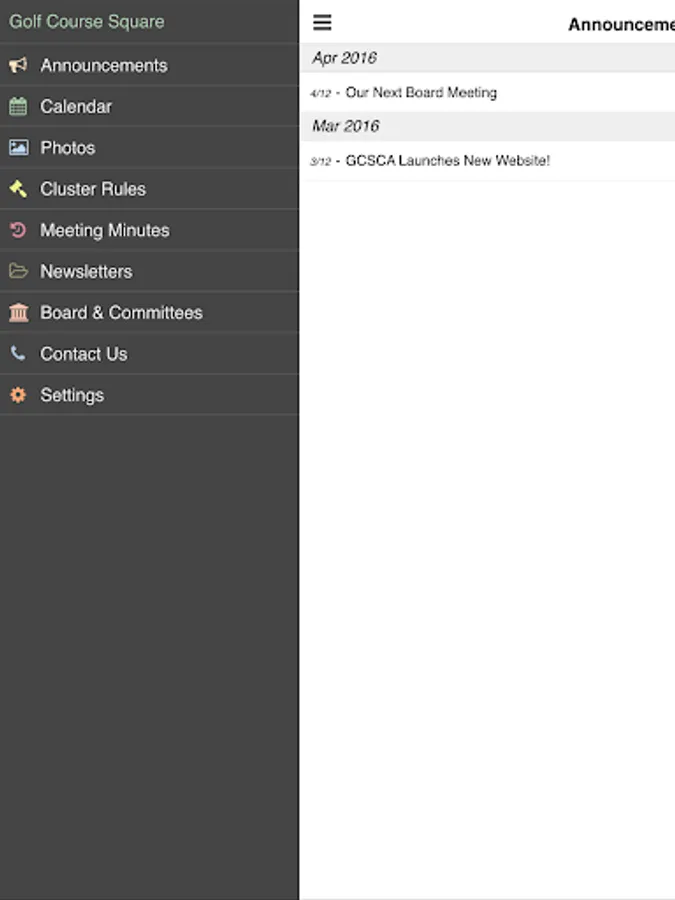
Task: Click the Meeting Minutes history icon
Action: 18,230
